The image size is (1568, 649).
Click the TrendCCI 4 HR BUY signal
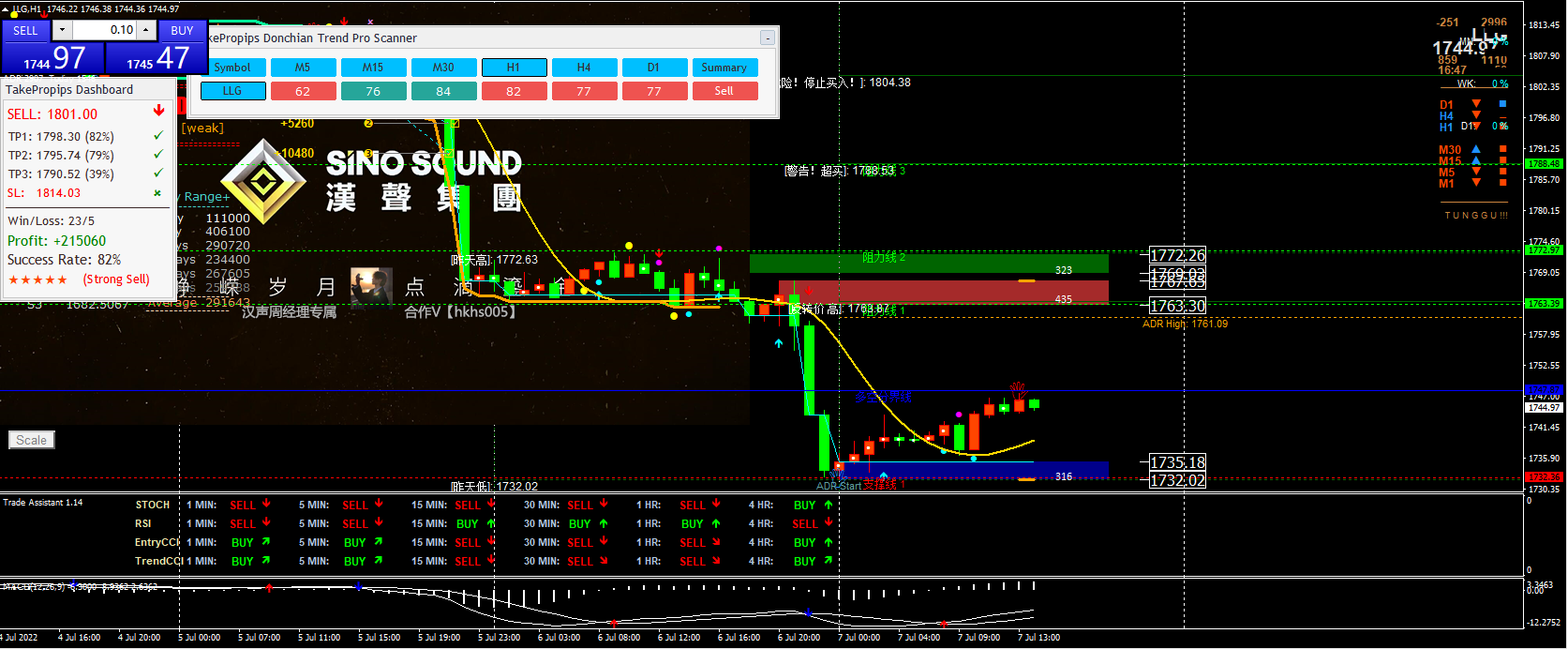pos(813,561)
